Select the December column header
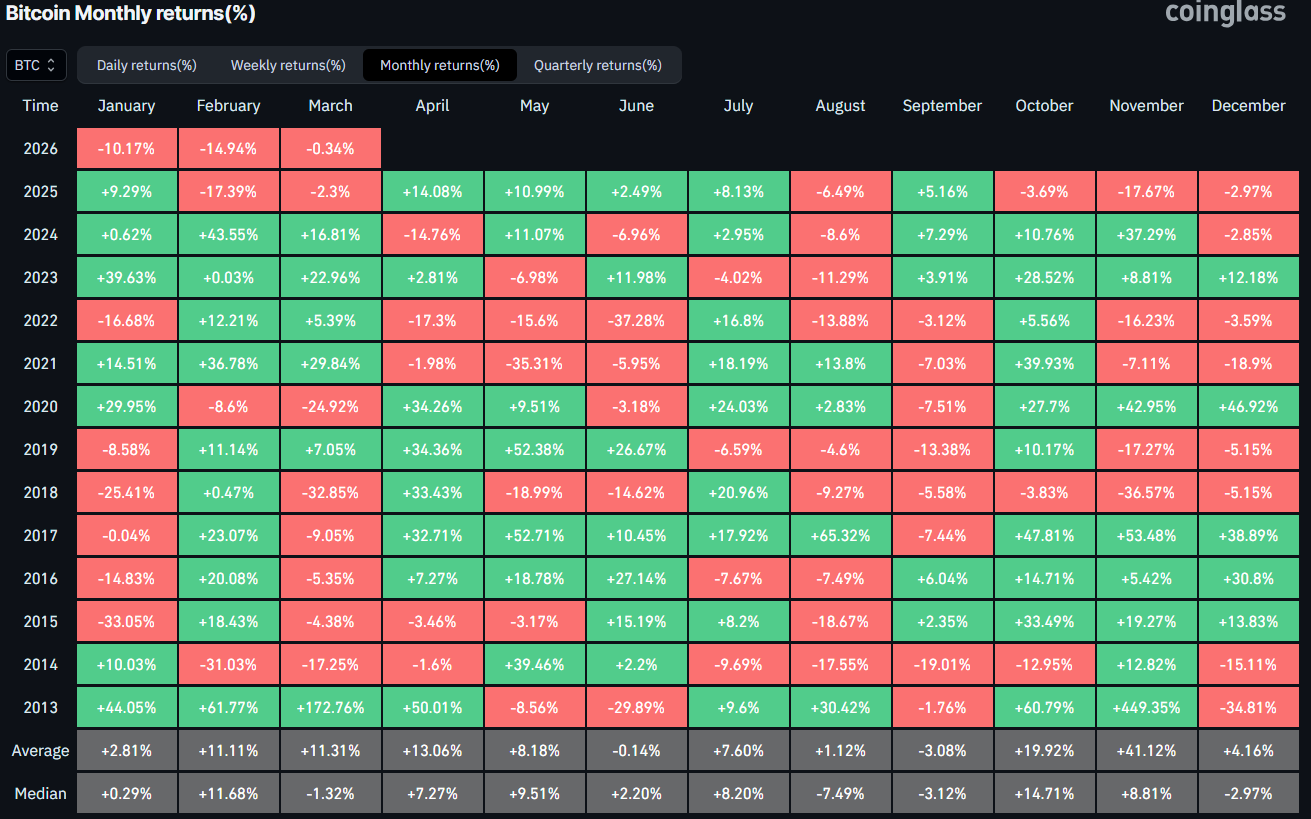This screenshot has height=819, width=1311. 1248,105
